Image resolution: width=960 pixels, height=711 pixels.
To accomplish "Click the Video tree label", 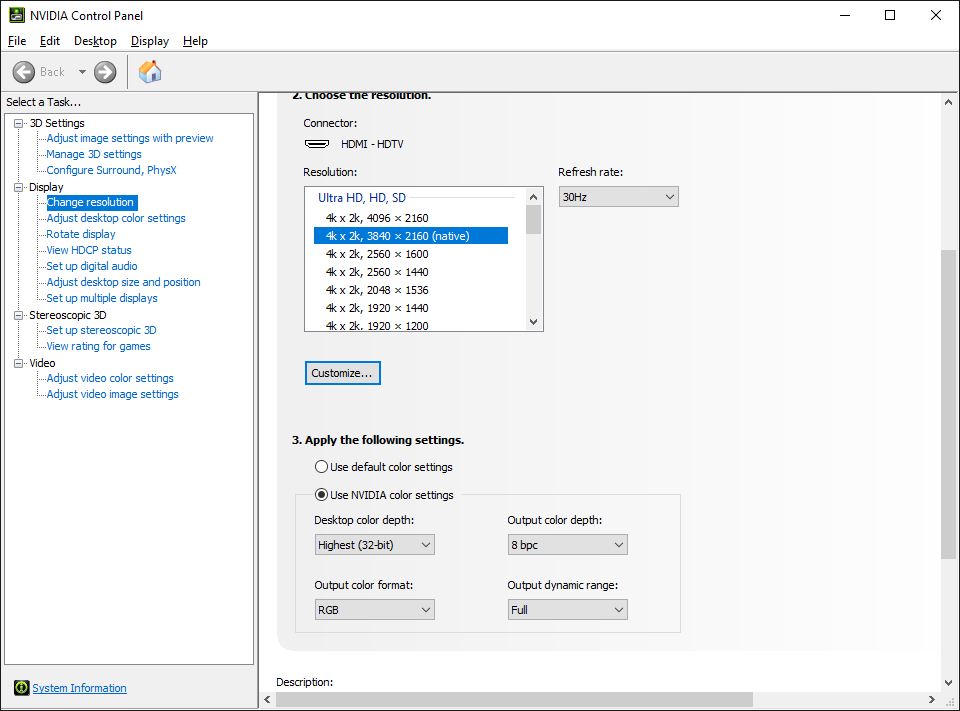I will point(42,363).
